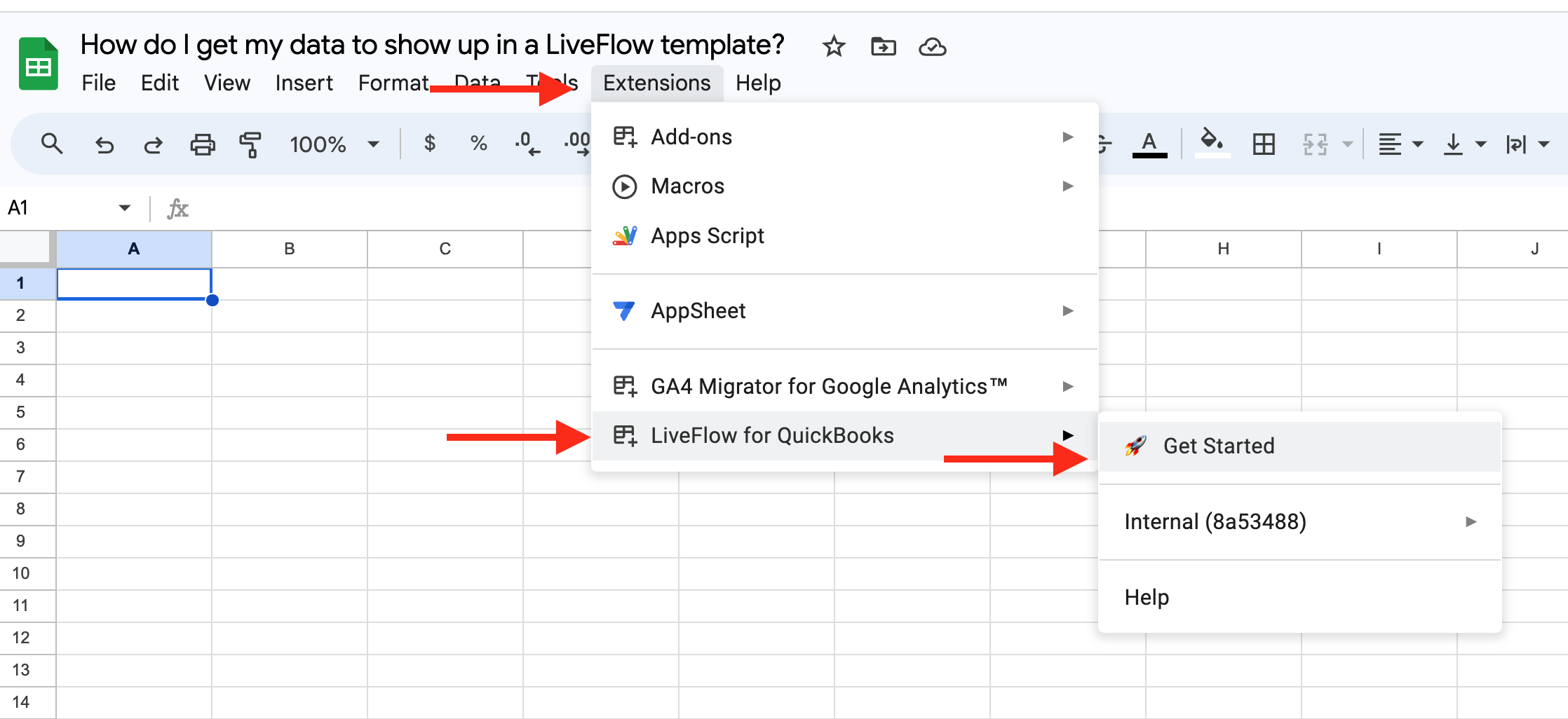Select cell A1

coord(134,284)
